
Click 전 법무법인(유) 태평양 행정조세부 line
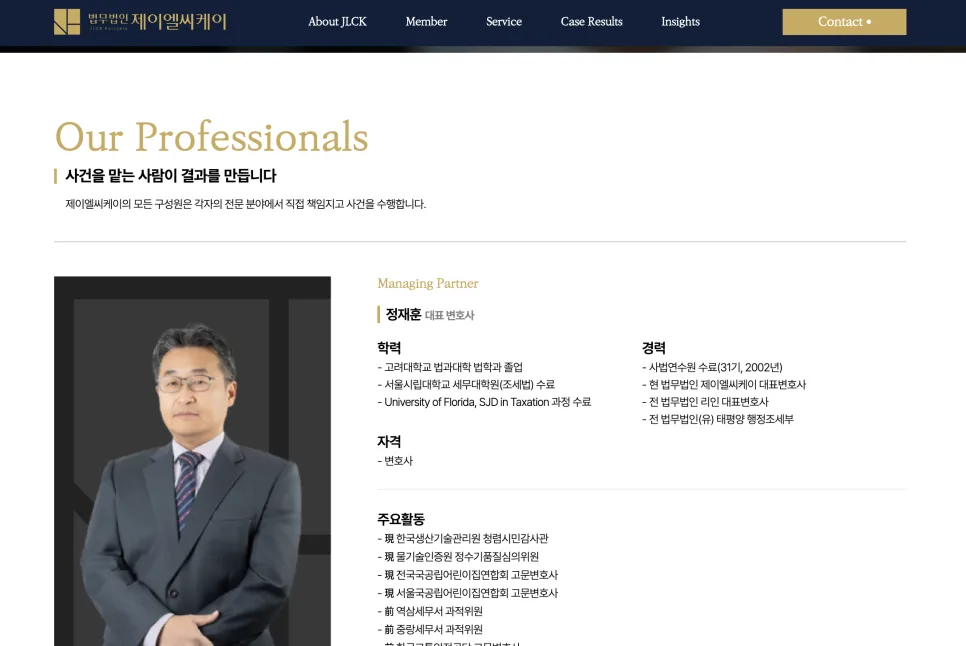click(x=718, y=419)
